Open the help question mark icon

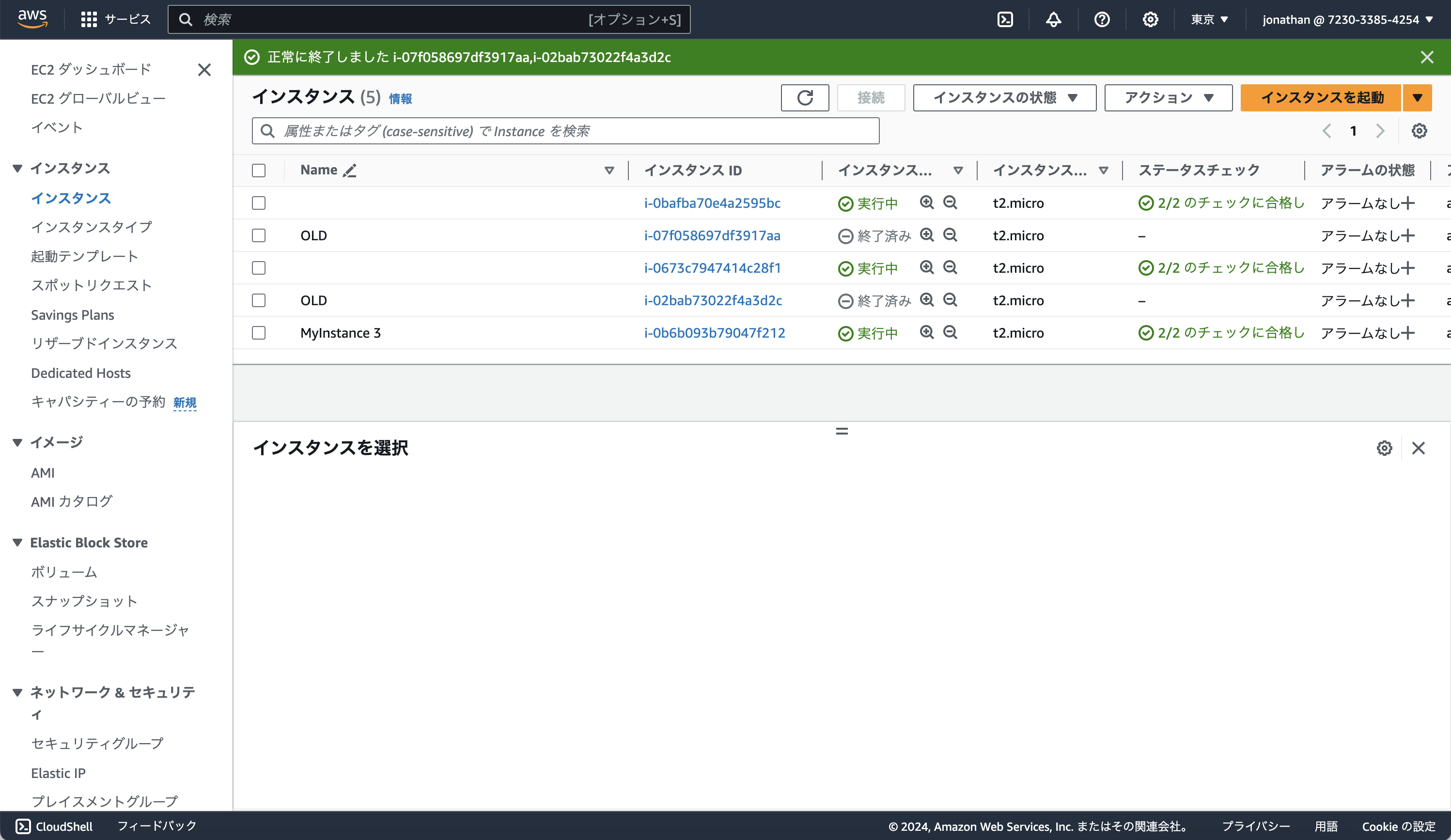(1102, 19)
